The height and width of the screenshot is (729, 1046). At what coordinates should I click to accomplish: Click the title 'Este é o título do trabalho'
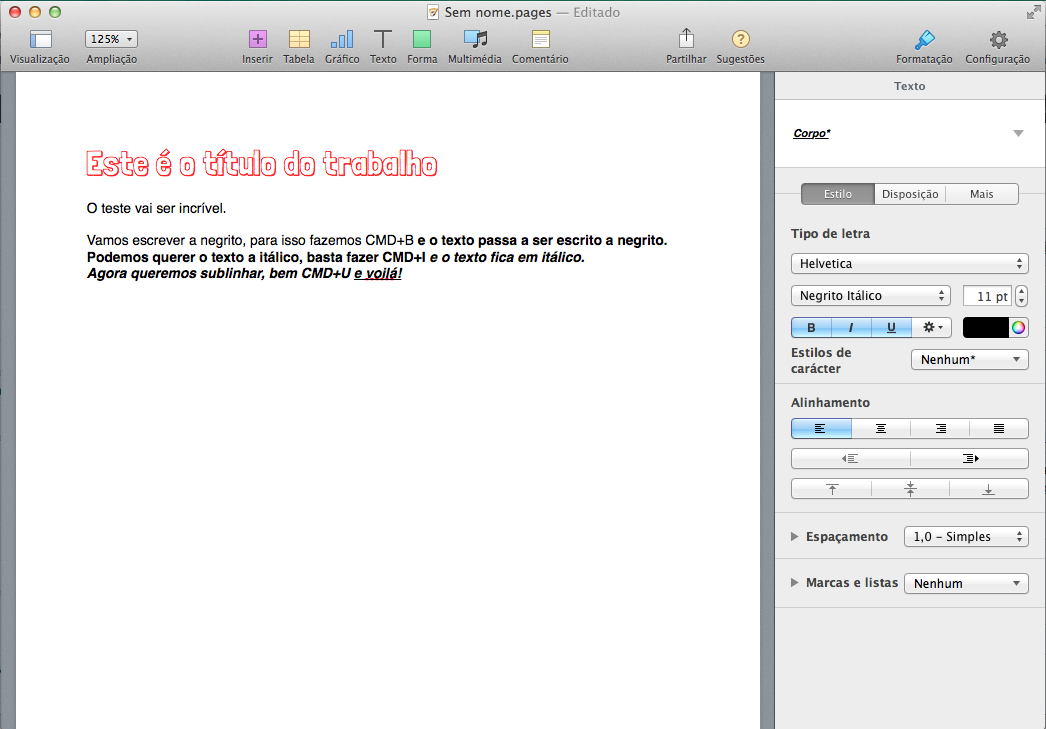tap(262, 164)
